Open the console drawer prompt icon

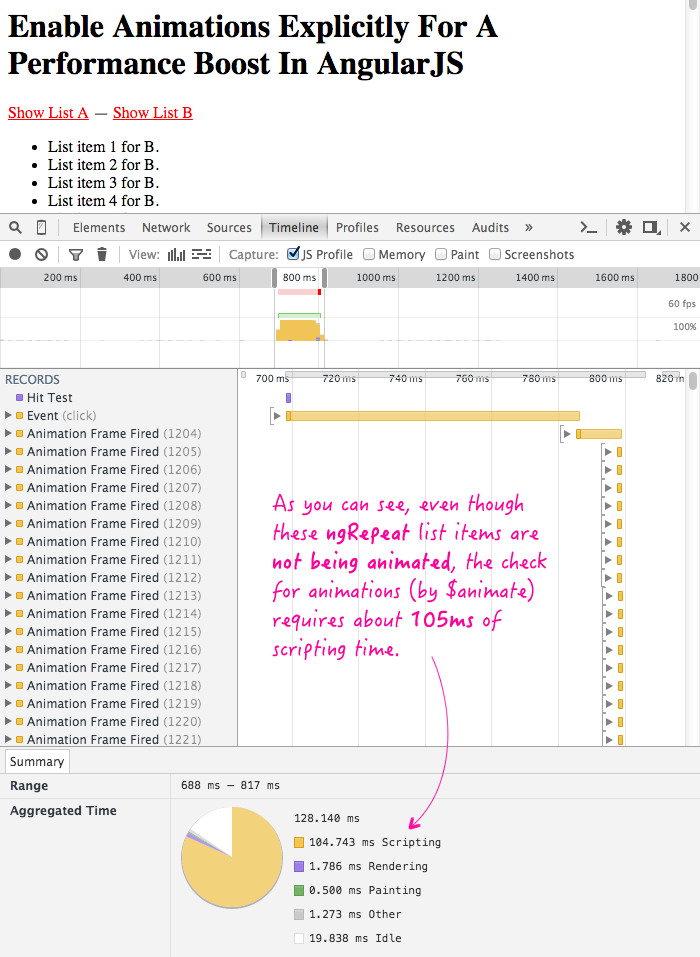tap(588, 228)
